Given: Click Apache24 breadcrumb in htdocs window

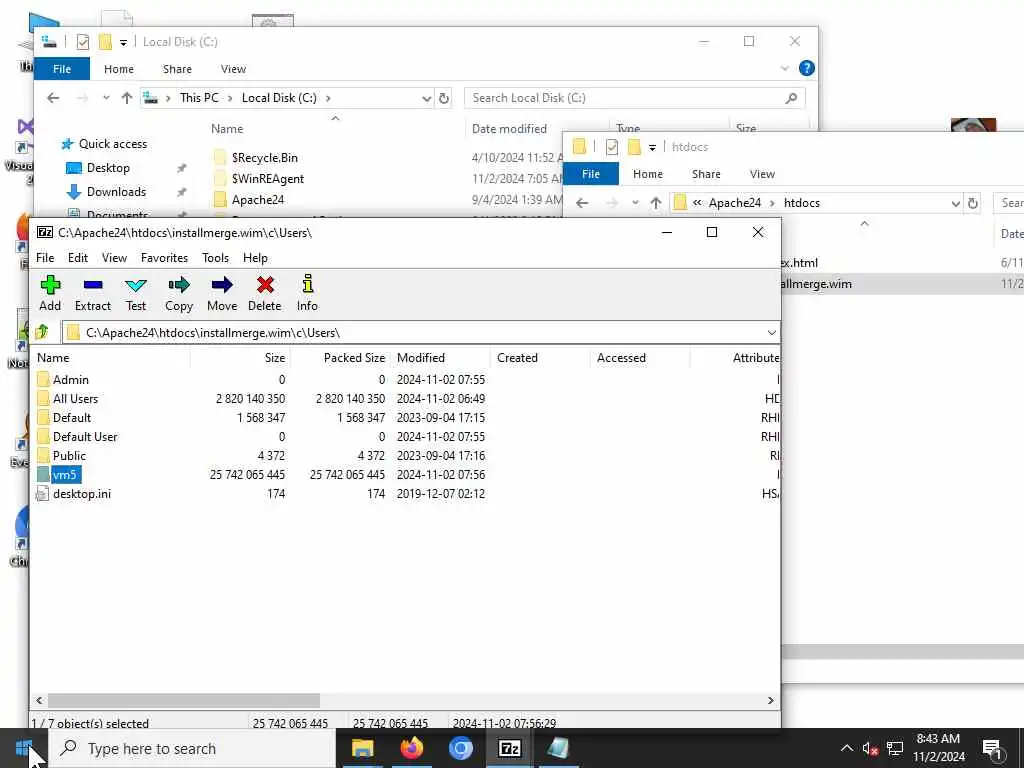Looking at the screenshot, I should (x=735, y=203).
